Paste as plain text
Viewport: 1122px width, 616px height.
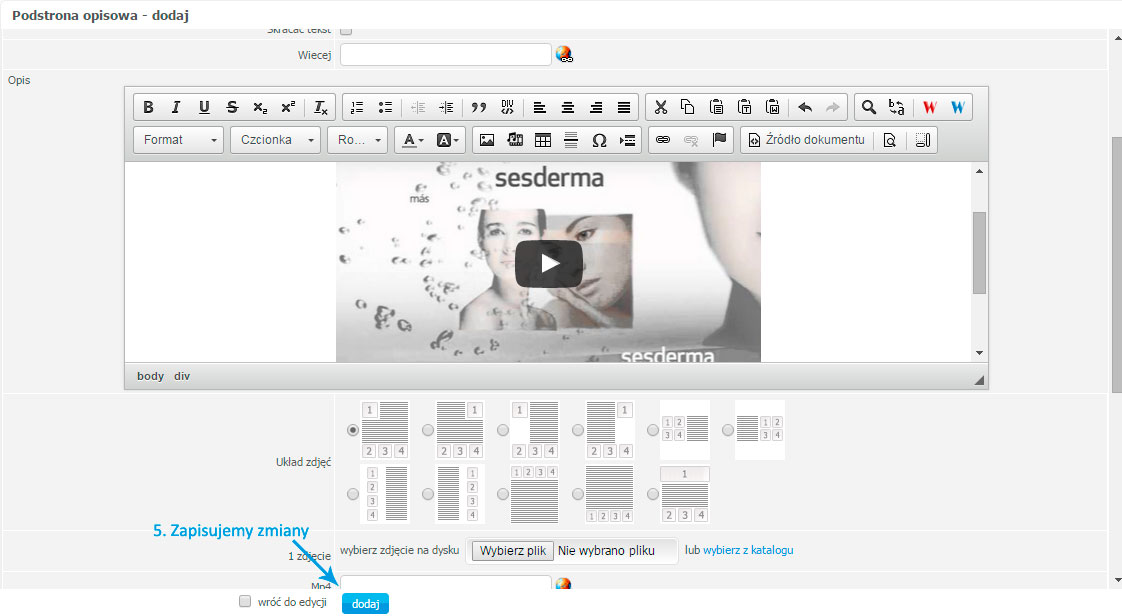click(x=744, y=107)
